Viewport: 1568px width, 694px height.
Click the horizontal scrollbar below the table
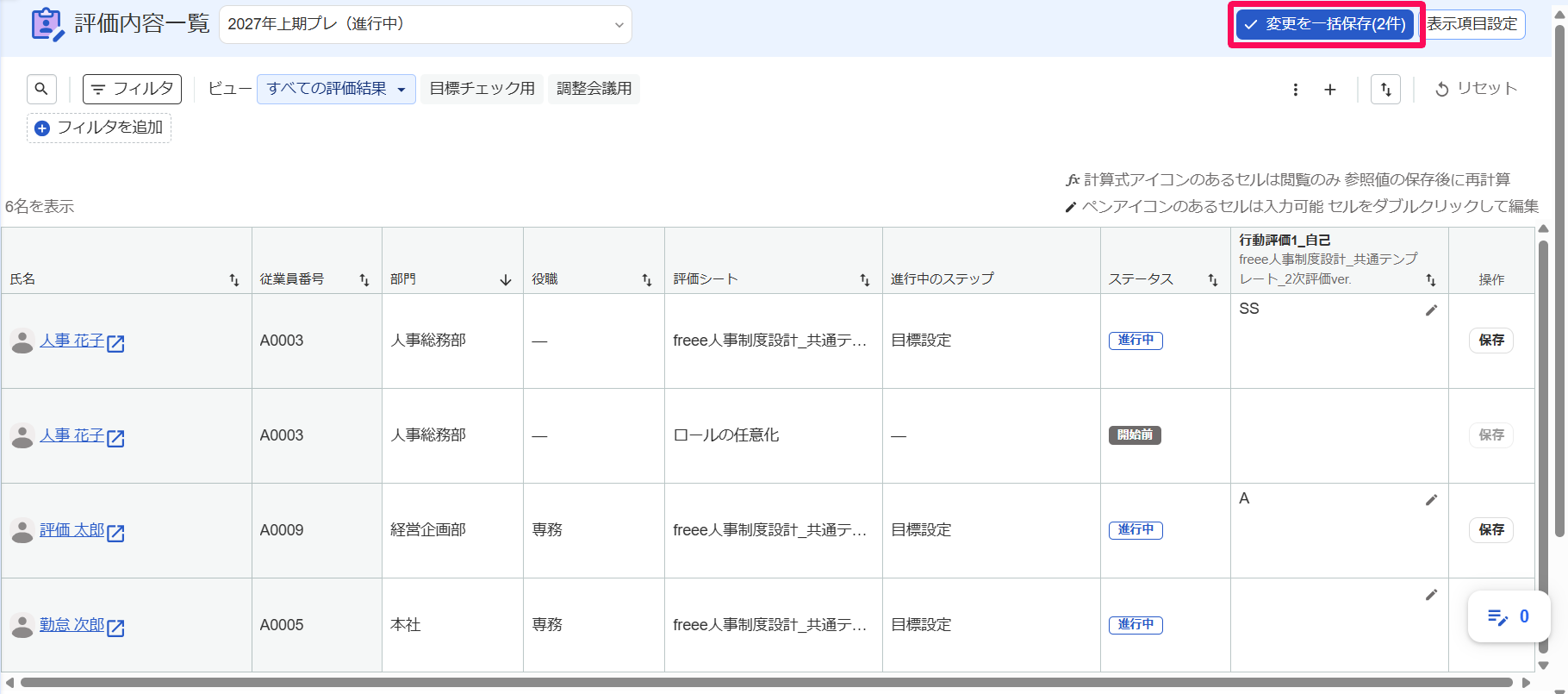pos(767,683)
